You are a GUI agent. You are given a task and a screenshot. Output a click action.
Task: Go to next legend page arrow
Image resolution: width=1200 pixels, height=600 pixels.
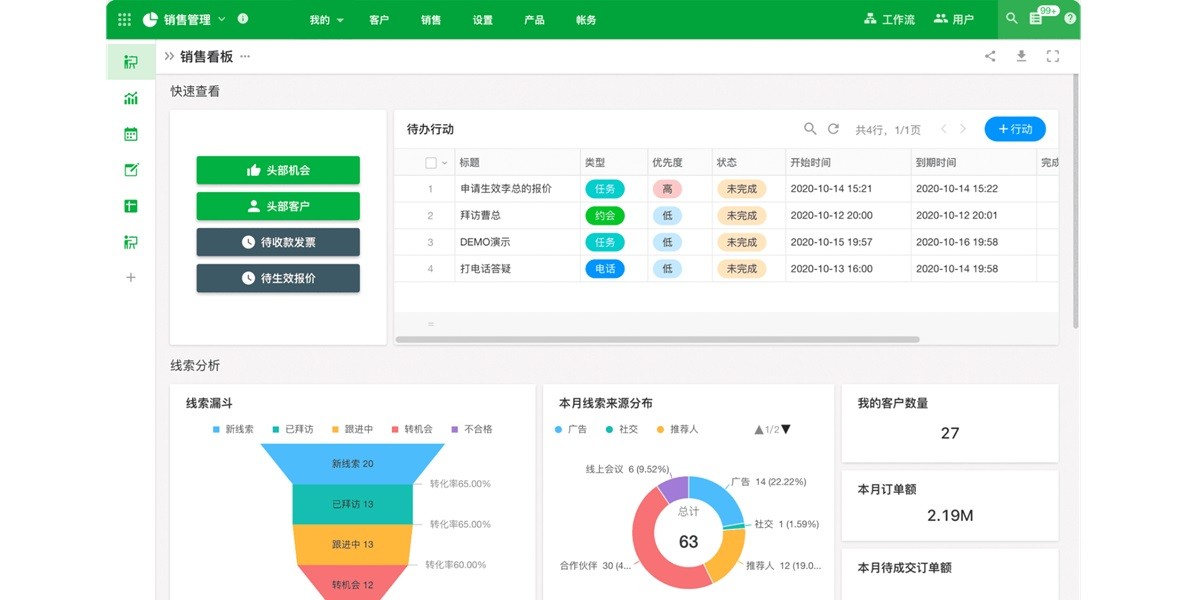click(786, 429)
